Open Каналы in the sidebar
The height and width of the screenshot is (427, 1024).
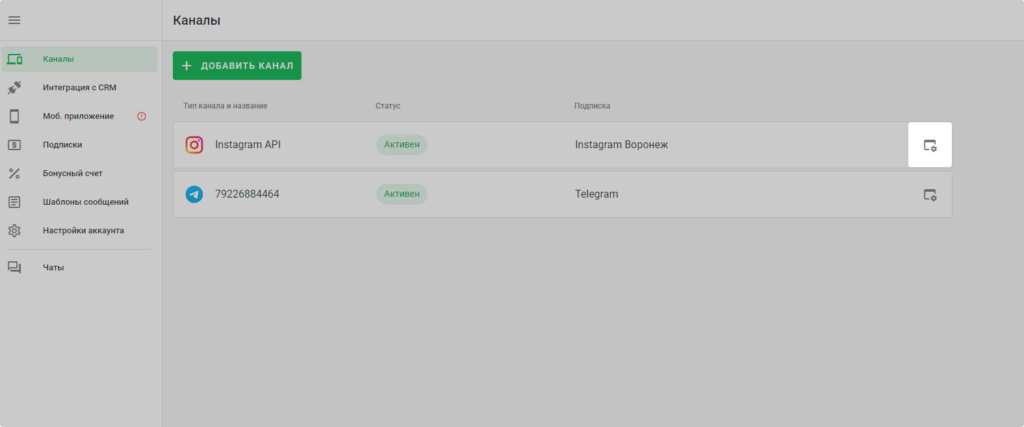point(58,59)
